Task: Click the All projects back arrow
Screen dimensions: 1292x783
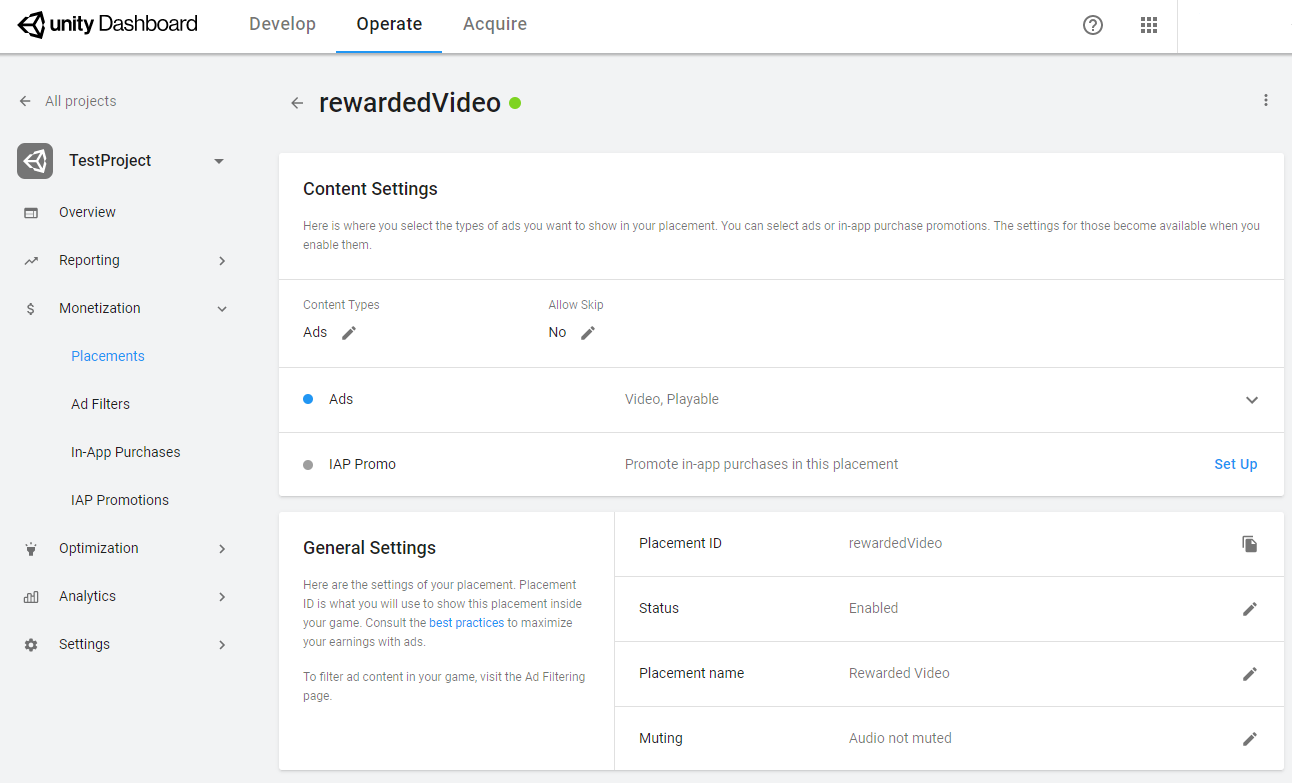Action: (x=25, y=101)
